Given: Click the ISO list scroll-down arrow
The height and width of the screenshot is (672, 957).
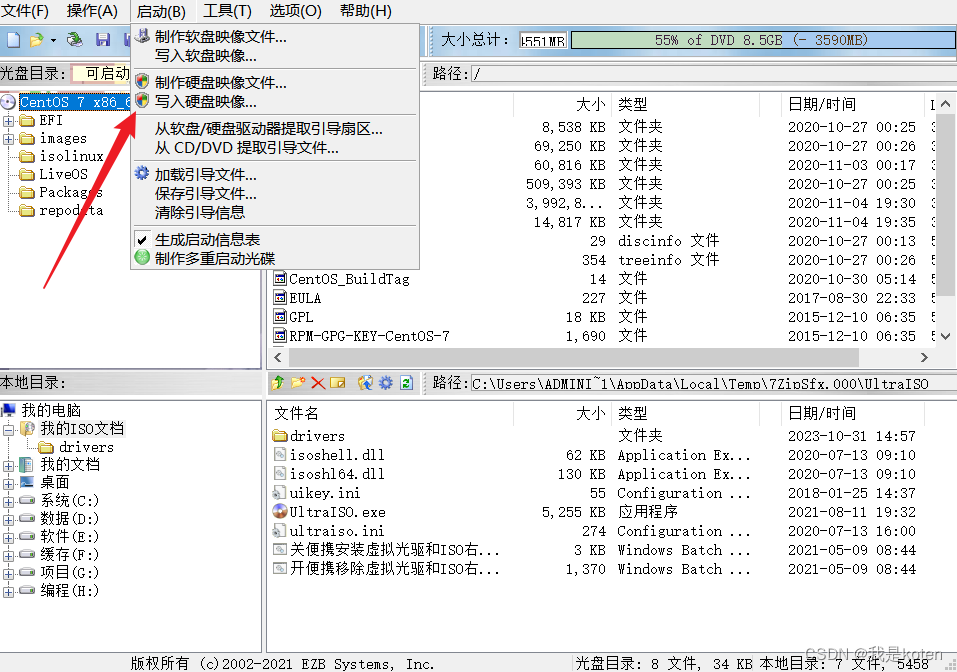Looking at the screenshot, I should coord(945,336).
